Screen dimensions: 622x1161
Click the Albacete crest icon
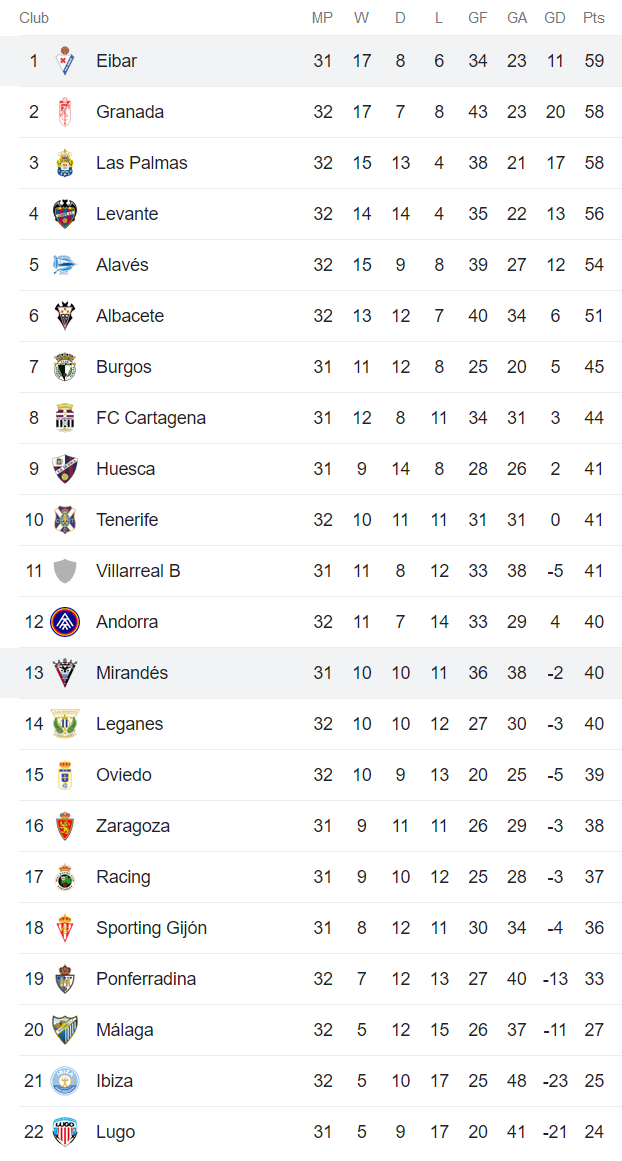coord(63,316)
